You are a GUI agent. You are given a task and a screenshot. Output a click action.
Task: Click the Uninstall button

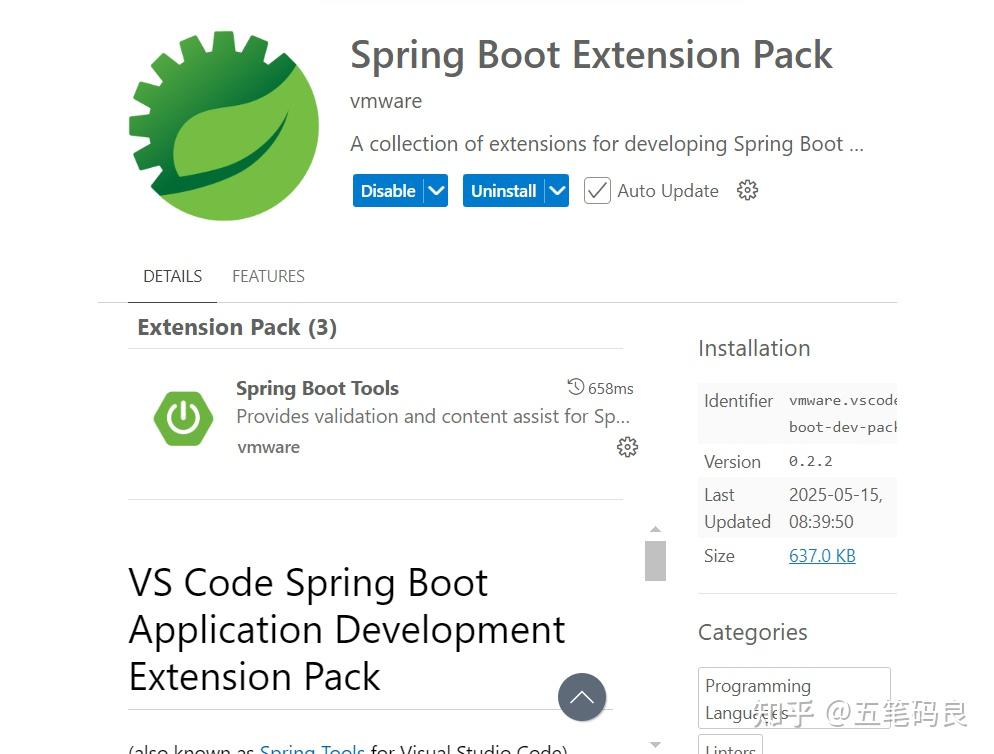pos(503,191)
